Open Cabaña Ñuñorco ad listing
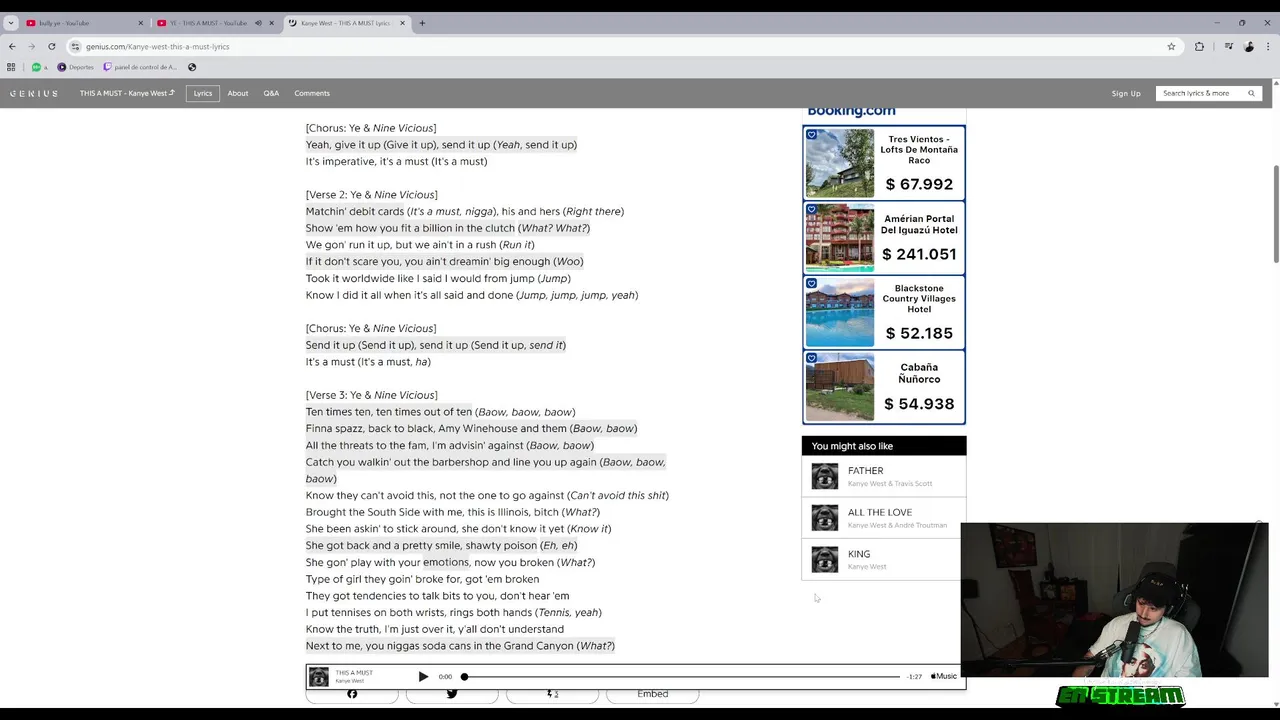This screenshot has height=720, width=1280. [x=884, y=386]
